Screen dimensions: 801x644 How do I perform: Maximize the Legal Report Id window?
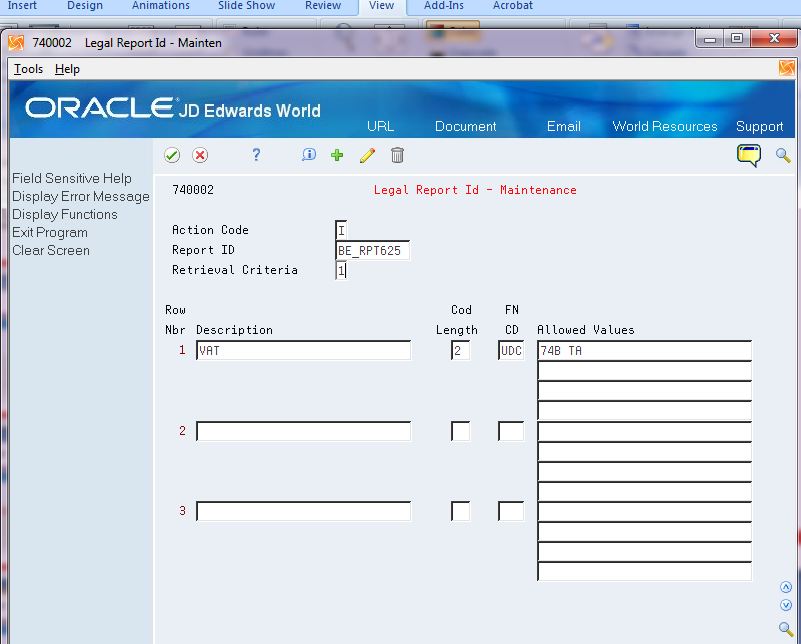(737, 39)
